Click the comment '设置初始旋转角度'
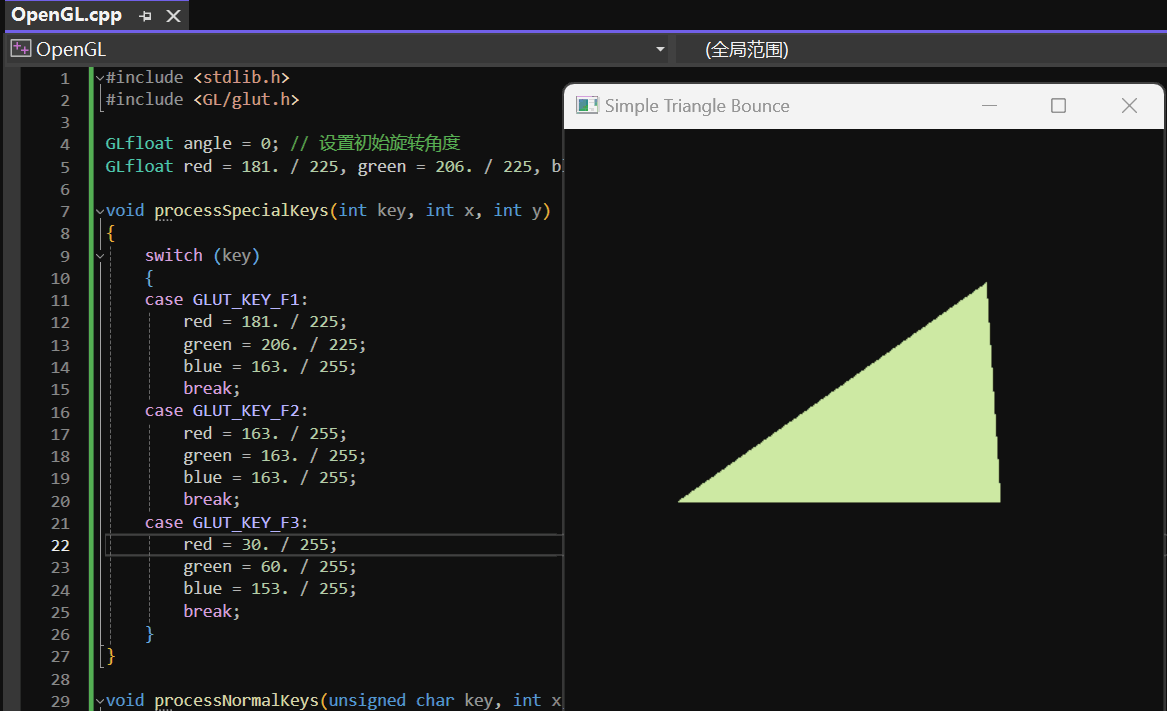 click(389, 143)
